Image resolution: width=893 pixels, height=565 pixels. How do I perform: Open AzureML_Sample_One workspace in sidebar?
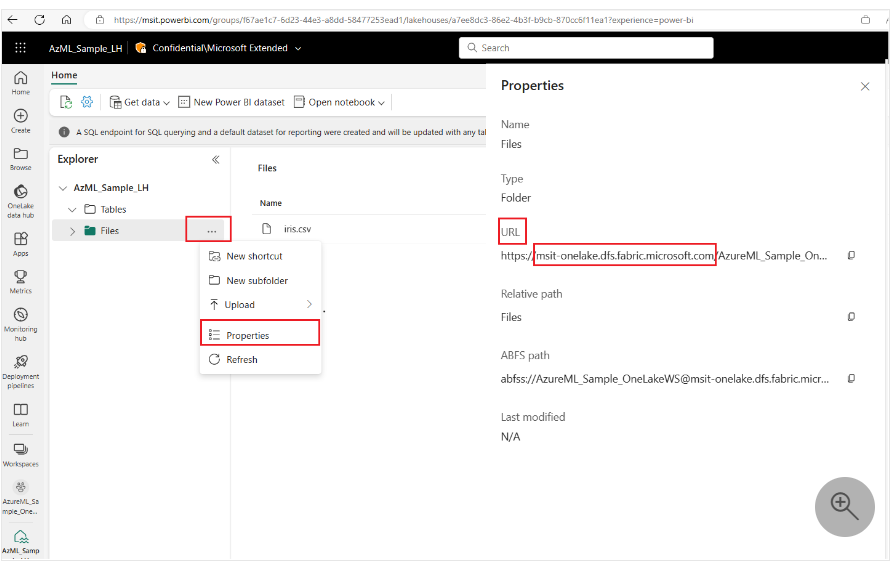21,498
